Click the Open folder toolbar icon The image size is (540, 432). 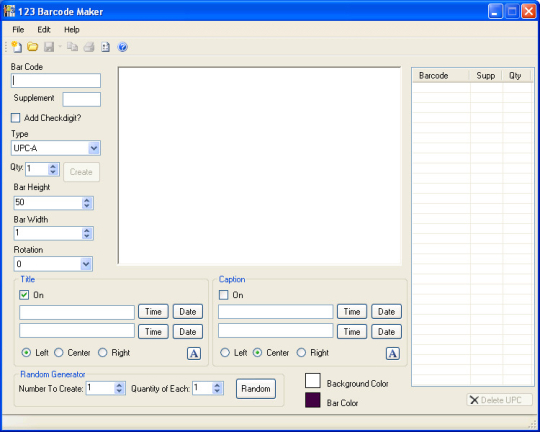point(33,47)
